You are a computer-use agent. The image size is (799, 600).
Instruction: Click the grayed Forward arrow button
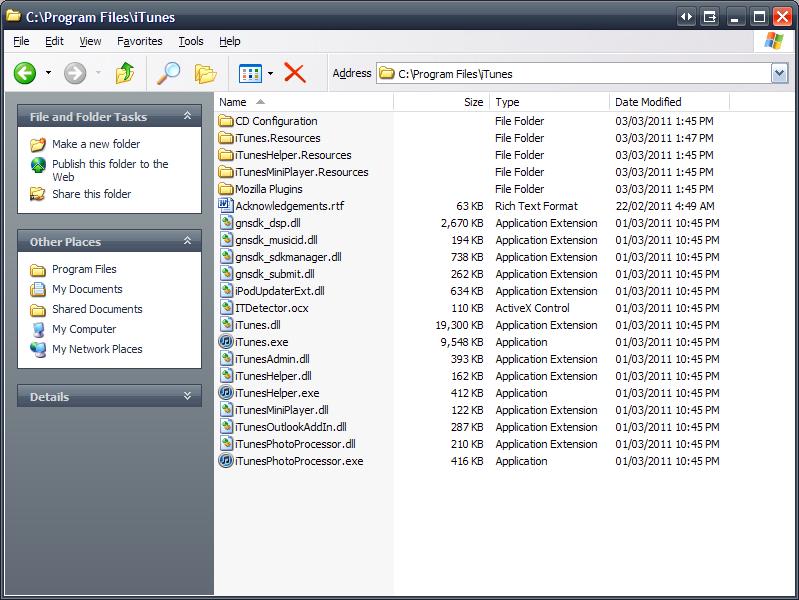[x=75, y=73]
